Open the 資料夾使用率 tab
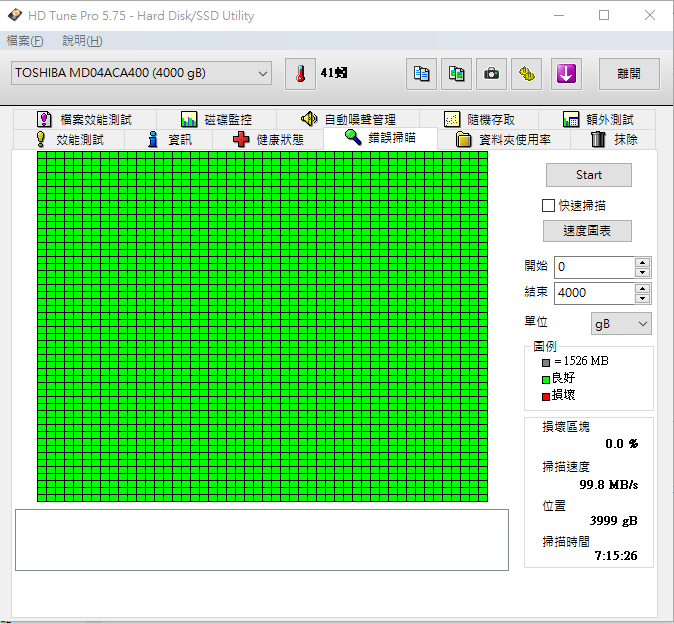This screenshot has height=624, width=674. pyautogui.click(x=504, y=139)
